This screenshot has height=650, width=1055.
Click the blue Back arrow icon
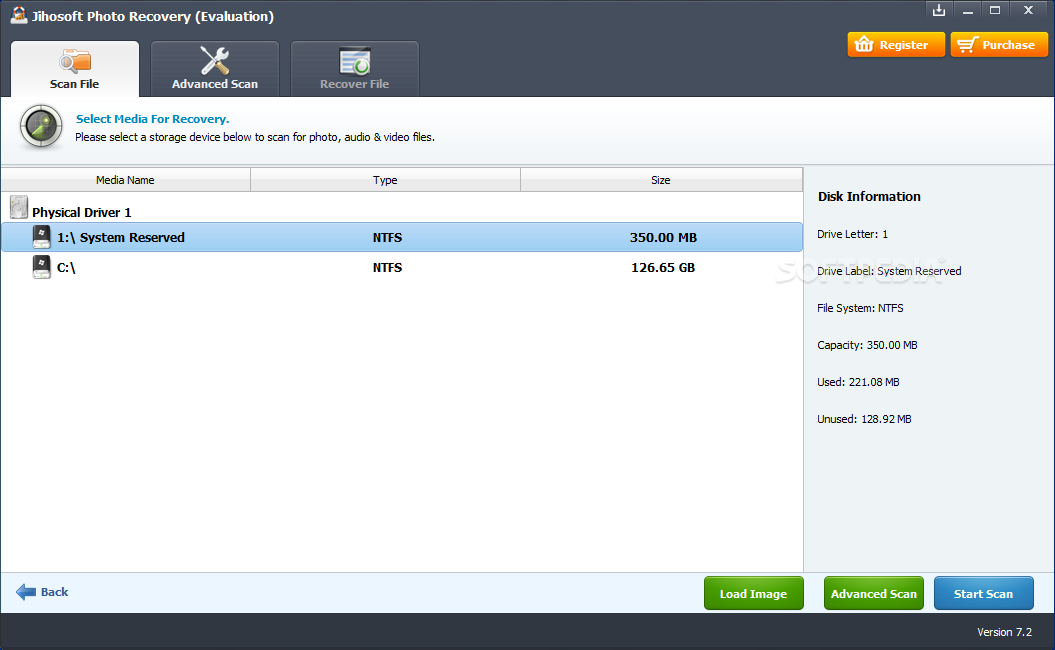[x=26, y=592]
